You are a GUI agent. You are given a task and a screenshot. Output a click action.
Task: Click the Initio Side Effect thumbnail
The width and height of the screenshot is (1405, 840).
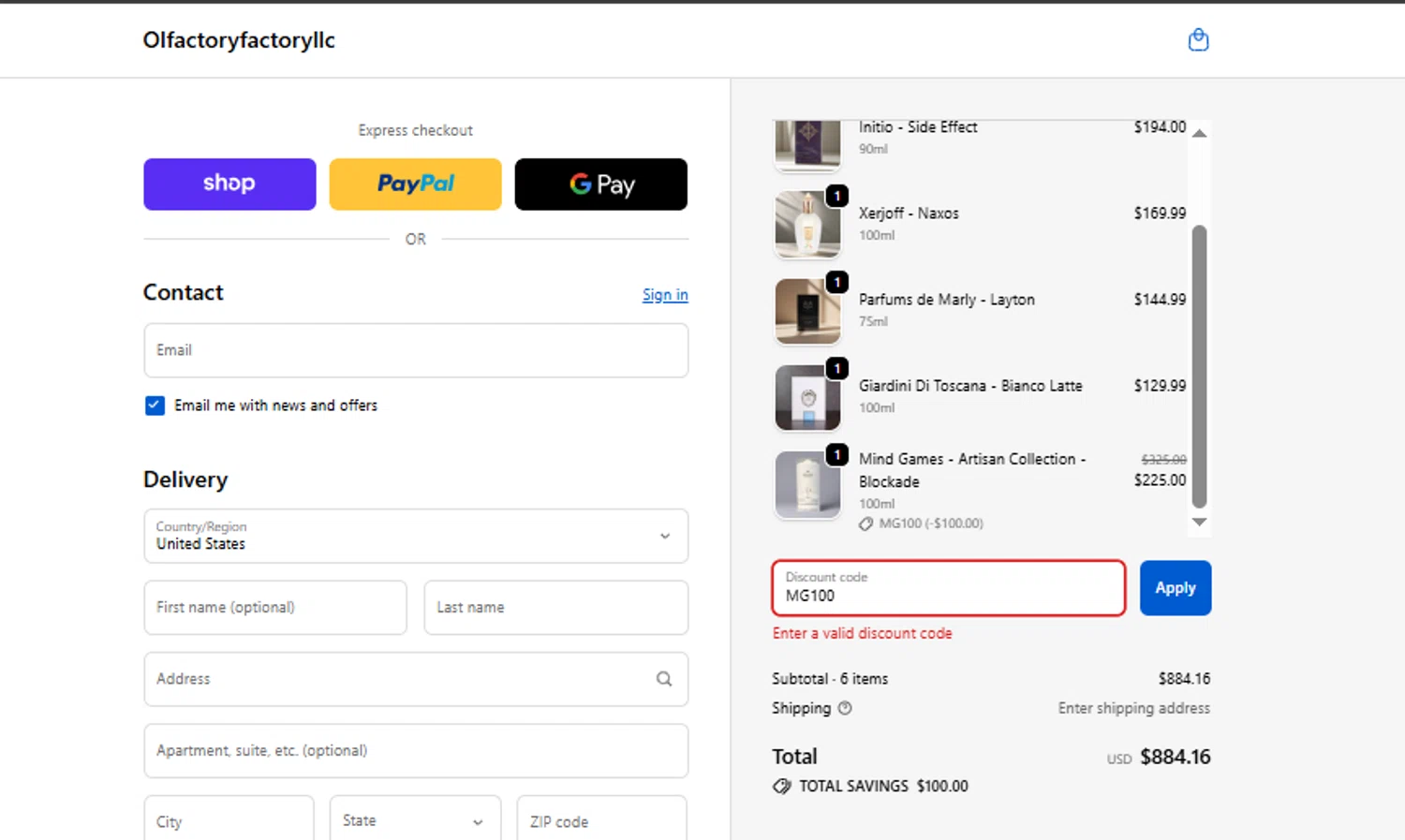807,145
